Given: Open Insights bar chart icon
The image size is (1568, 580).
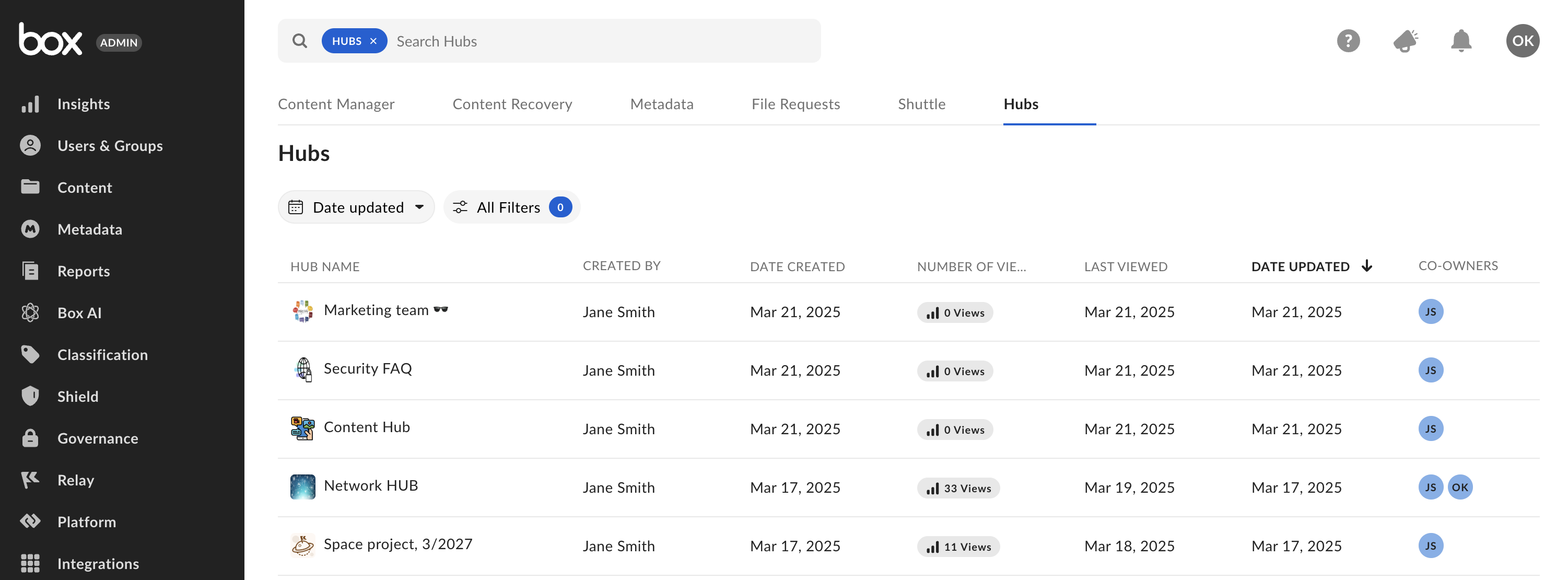Looking at the screenshot, I should pyautogui.click(x=30, y=103).
